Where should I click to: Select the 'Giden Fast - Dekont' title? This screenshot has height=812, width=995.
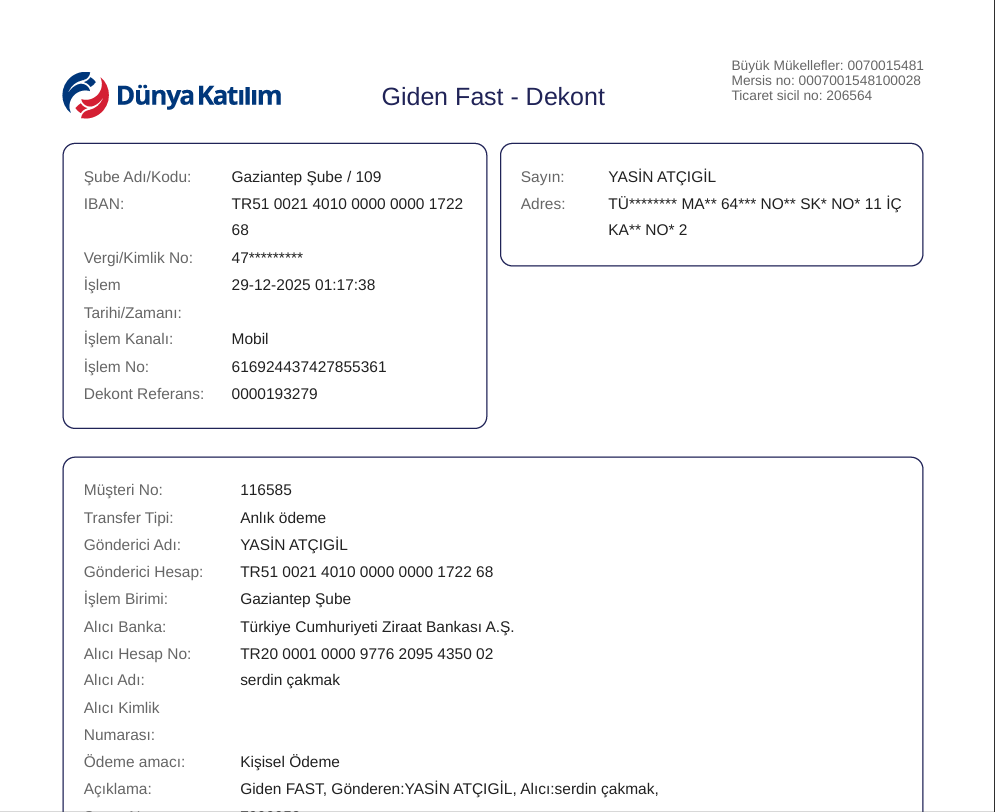pyautogui.click(x=493, y=96)
